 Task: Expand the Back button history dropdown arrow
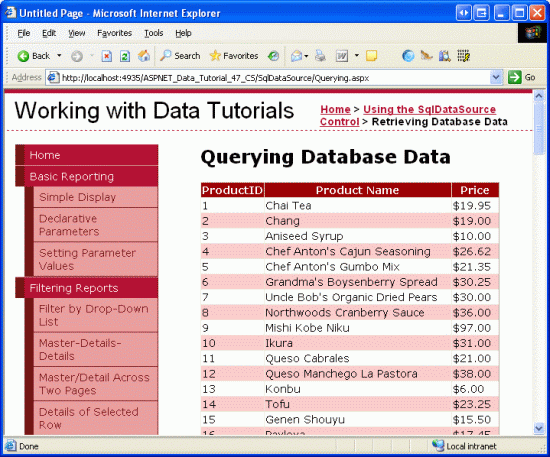pyautogui.click(x=59, y=55)
